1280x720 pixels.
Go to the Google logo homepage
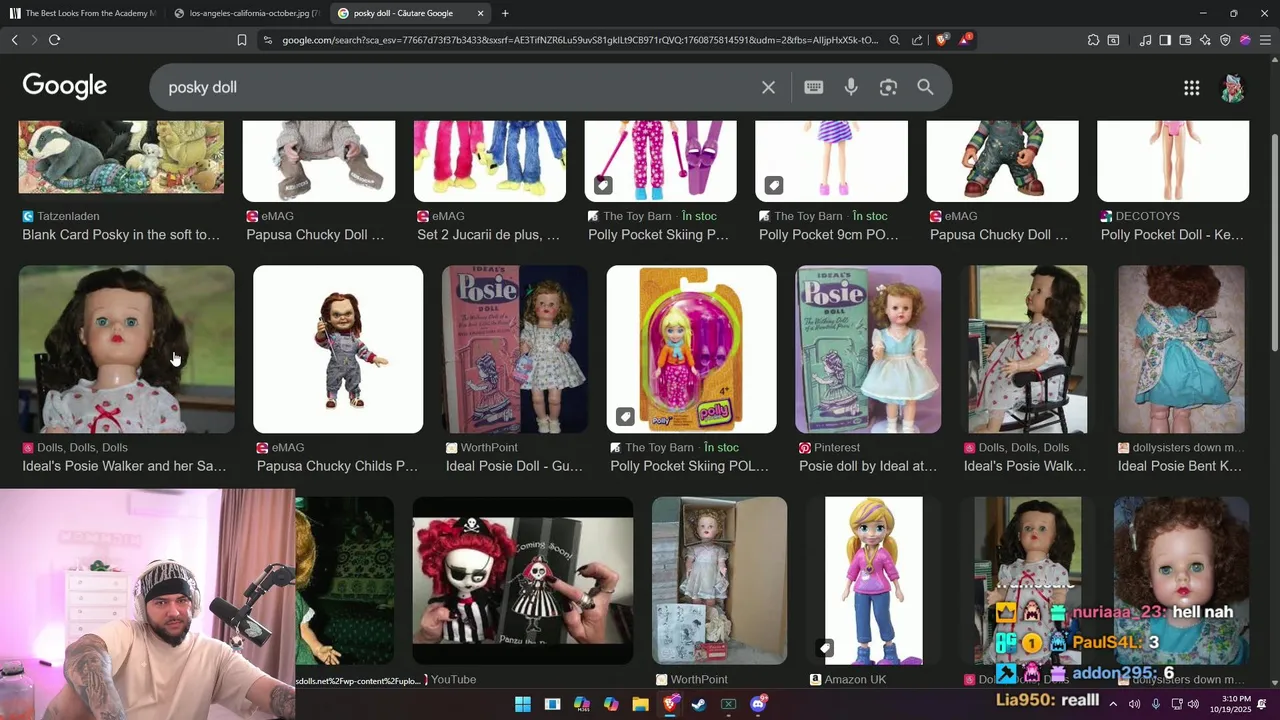[x=64, y=86]
